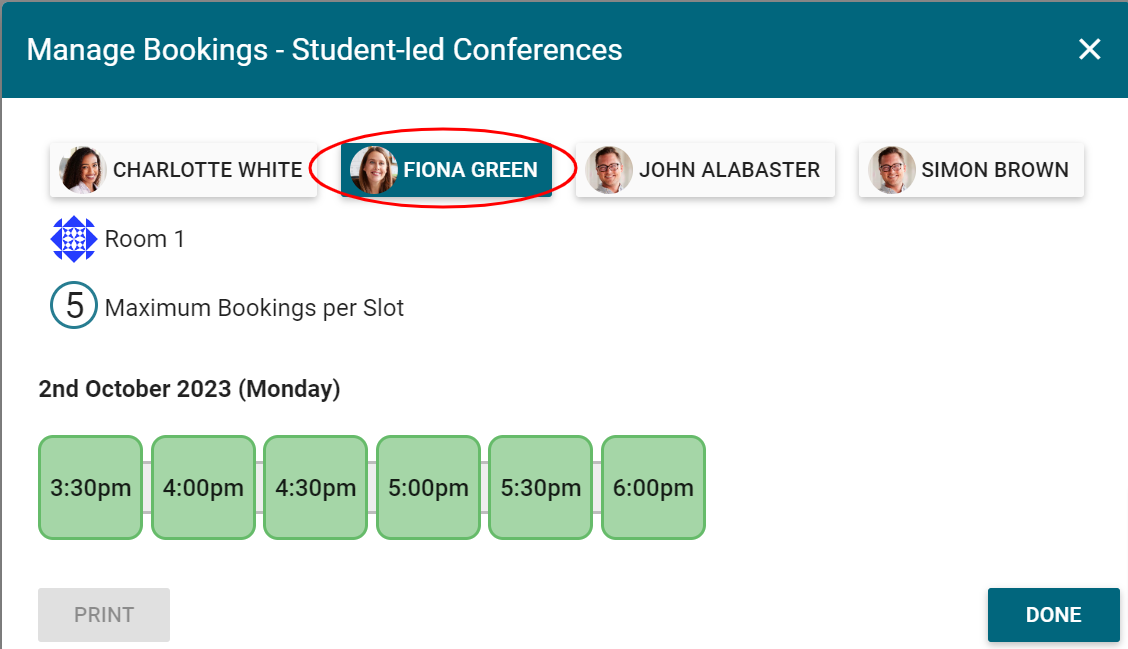1128x649 pixels.
Task: Click the 2nd October 2023 date heading
Action: [188, 388]
